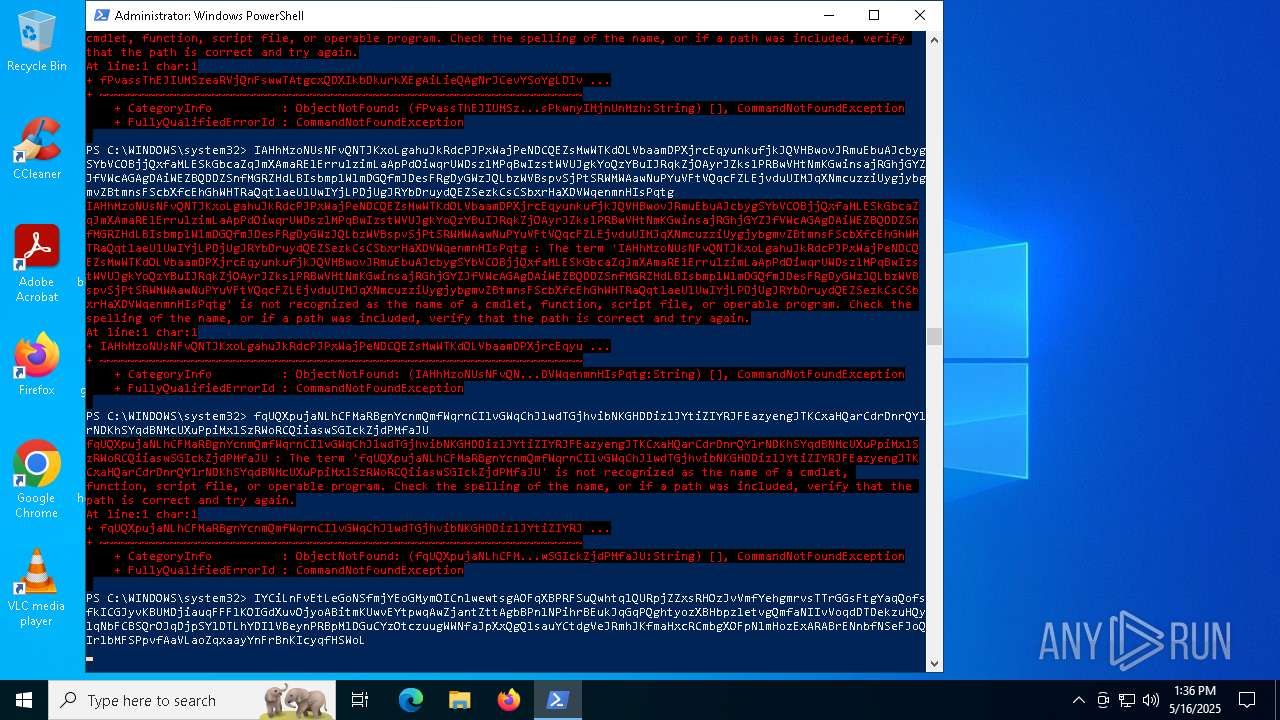Click the taskbar search box

(x=192, y=700)
